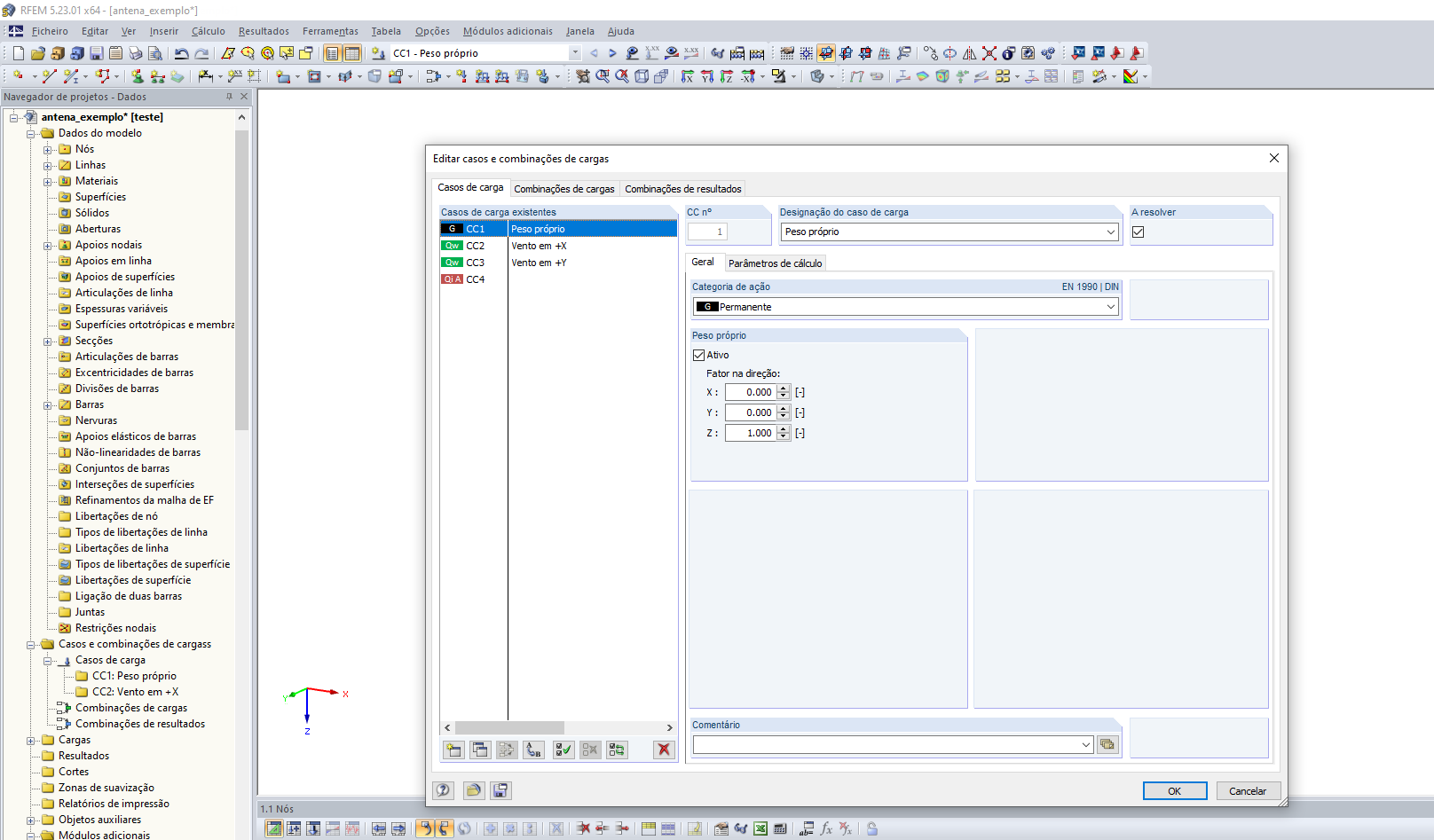
Task: Pin the project navigator panel
Action: pos(229,97)
